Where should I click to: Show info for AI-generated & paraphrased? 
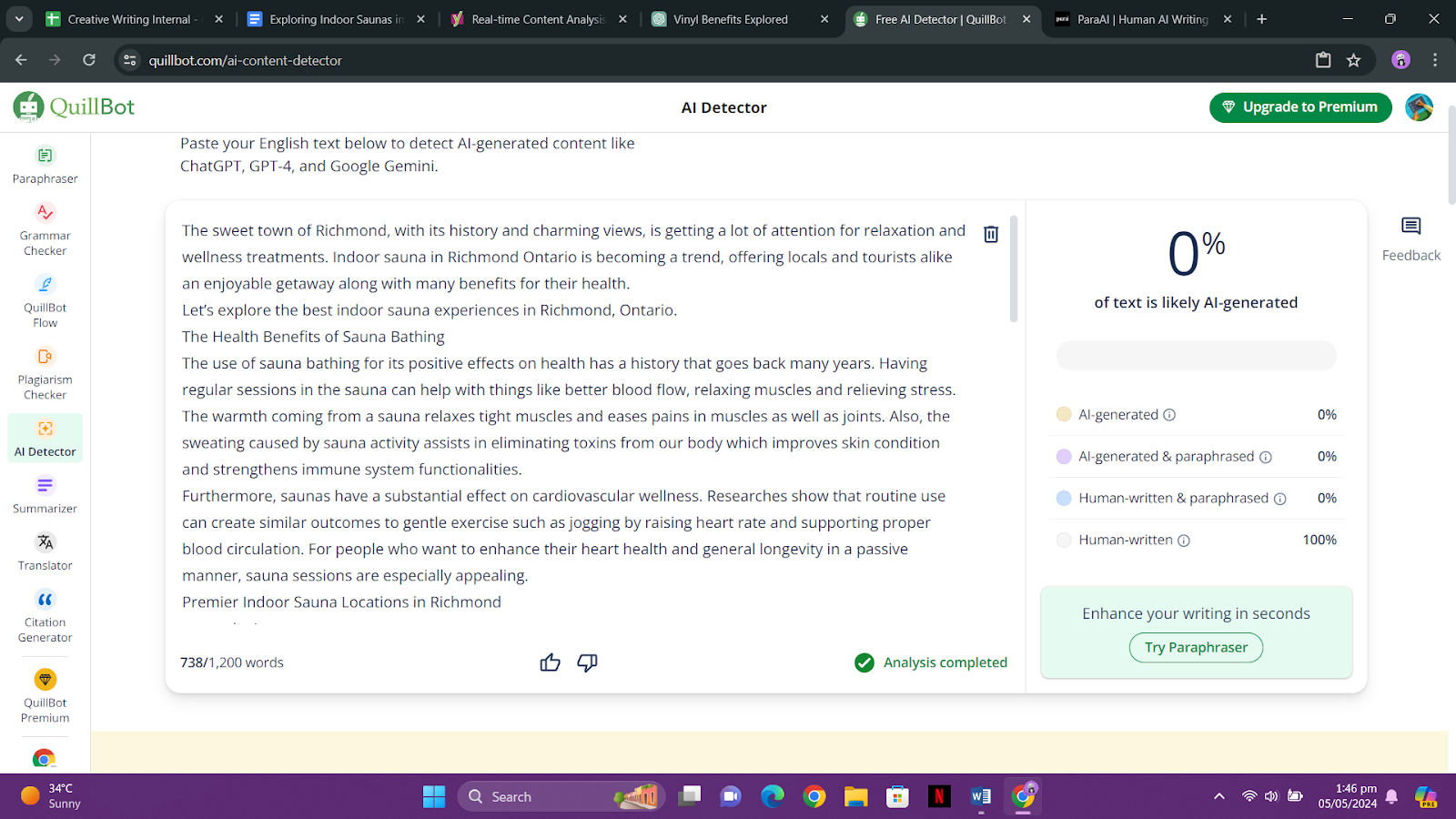pyautogui.click(x=1265, y=457)
